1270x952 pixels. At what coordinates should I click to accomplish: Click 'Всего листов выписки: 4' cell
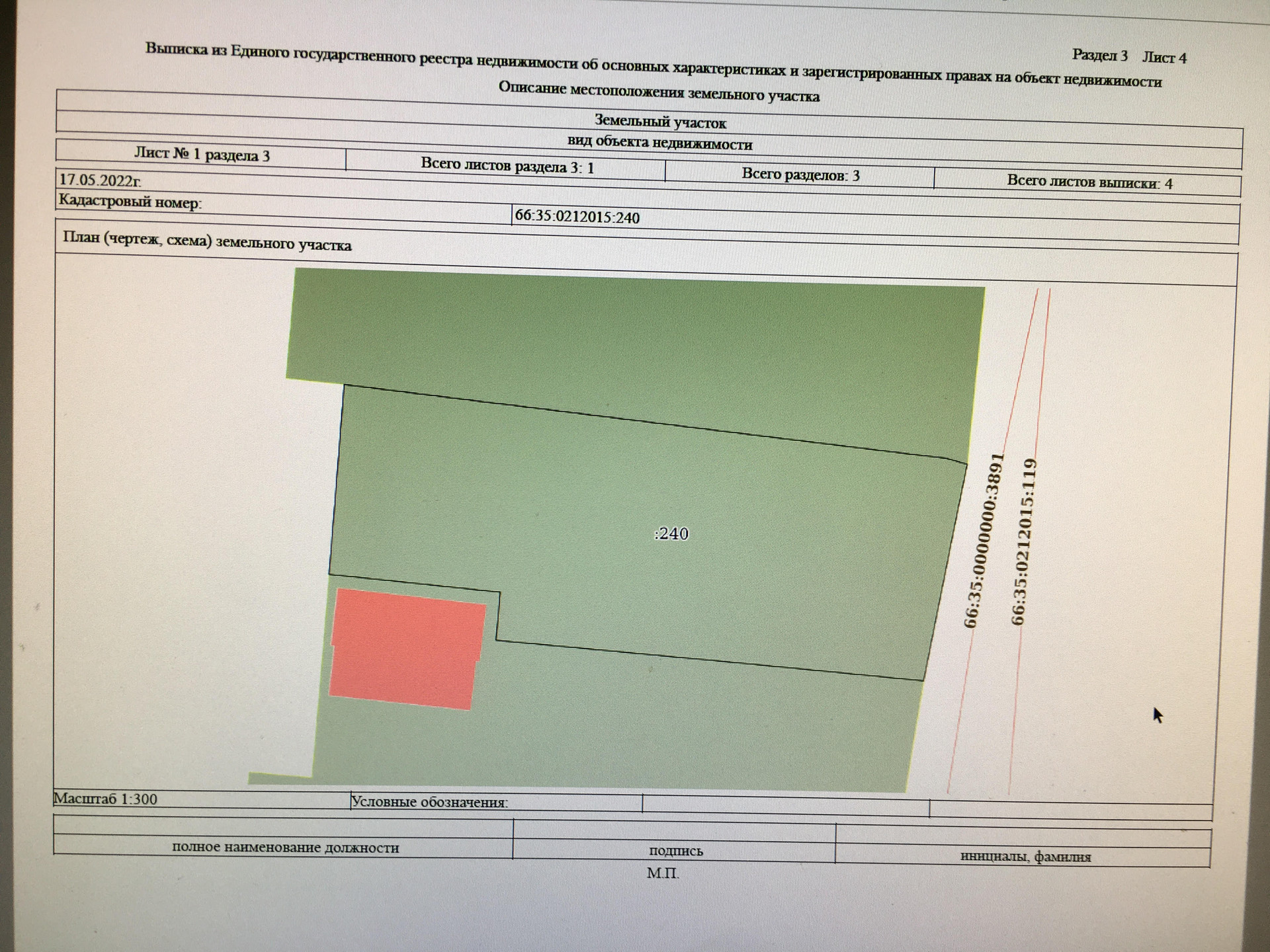1089,182
